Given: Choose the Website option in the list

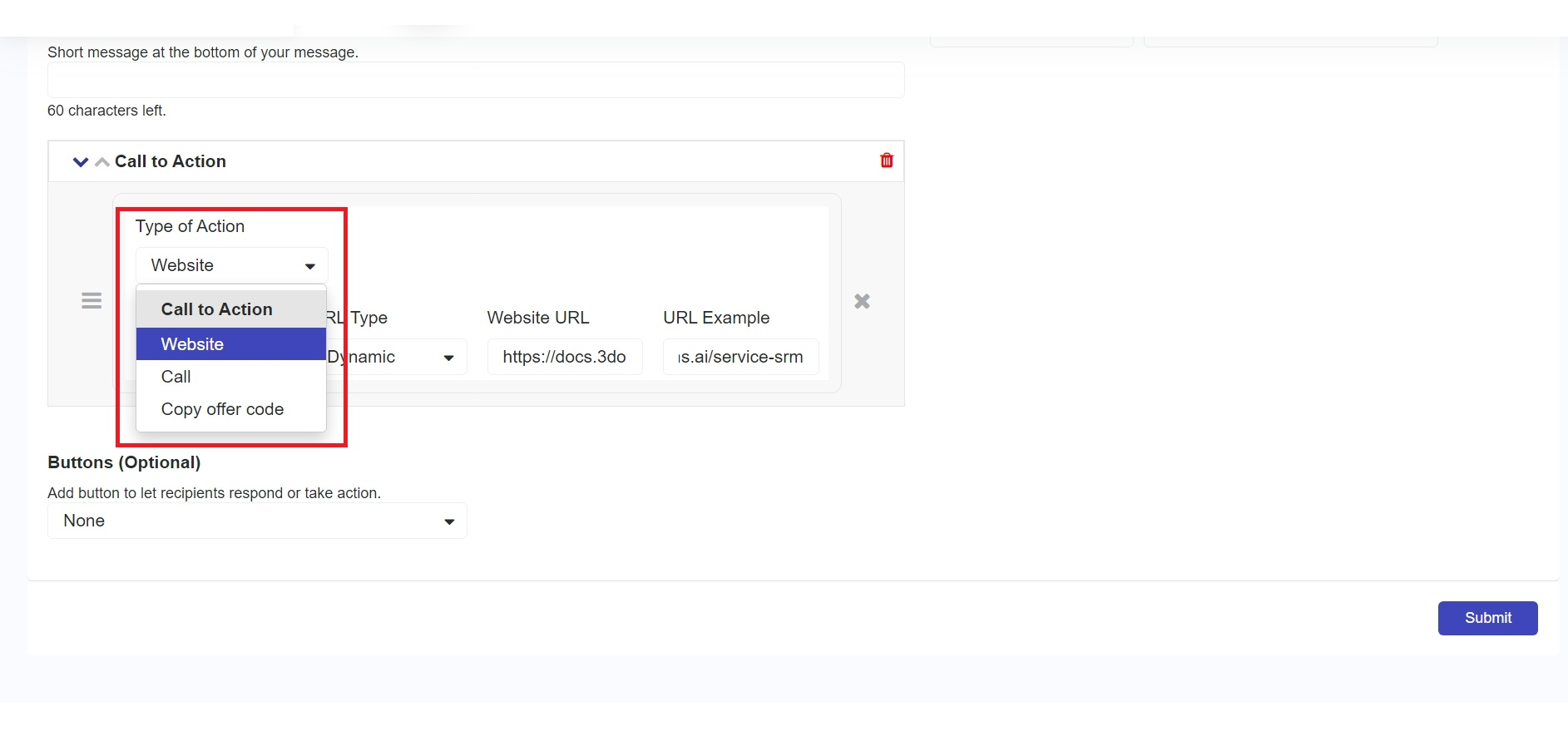Looking at the screenshot, I should (x=230, y=344).
